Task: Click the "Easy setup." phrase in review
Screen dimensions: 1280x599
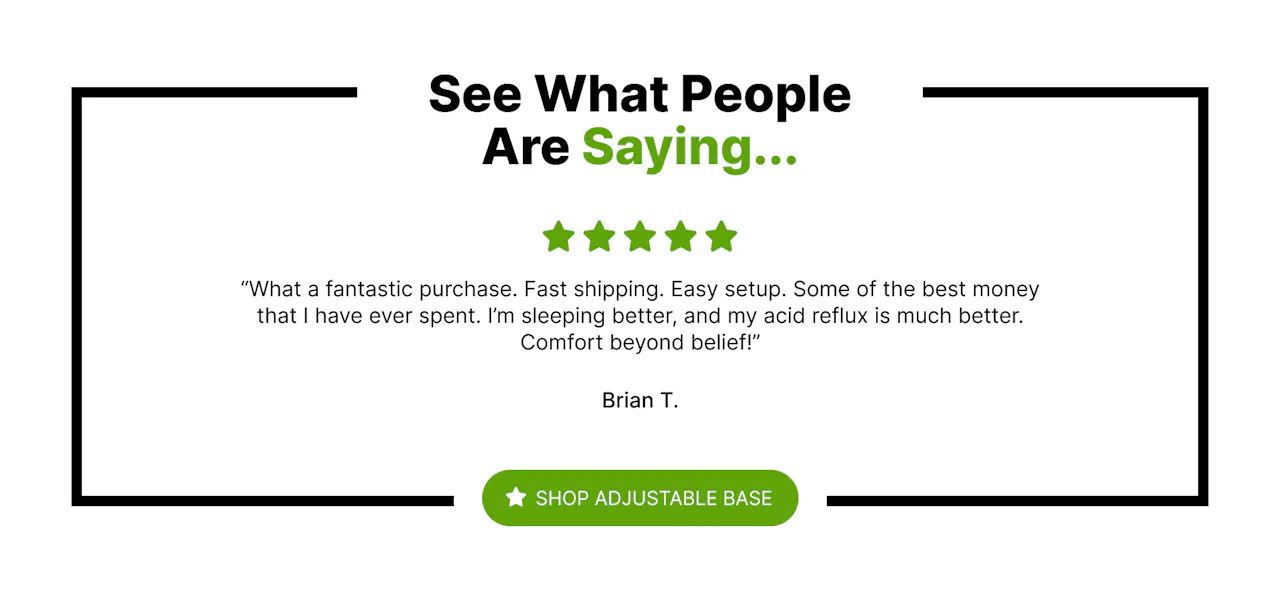Action: tap(728, 290)
